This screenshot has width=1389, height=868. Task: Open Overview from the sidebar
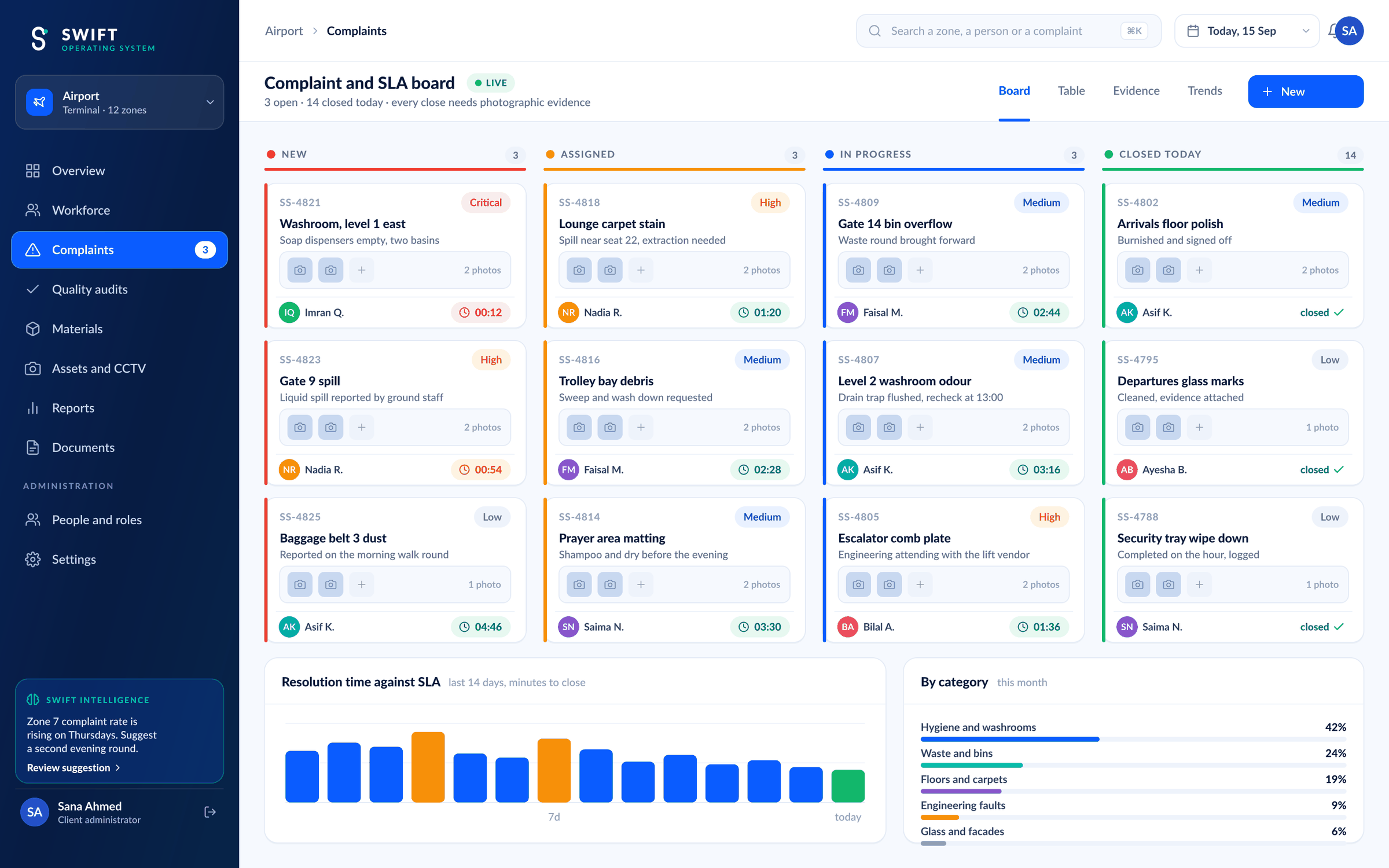[x=119, y=171]
